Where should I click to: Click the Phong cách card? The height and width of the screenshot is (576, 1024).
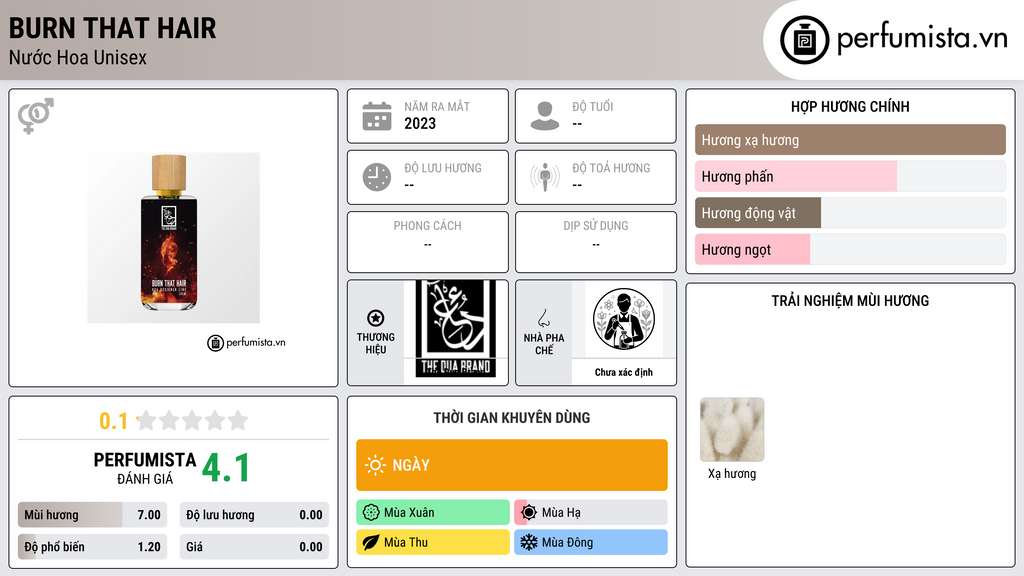pos(428,242)
